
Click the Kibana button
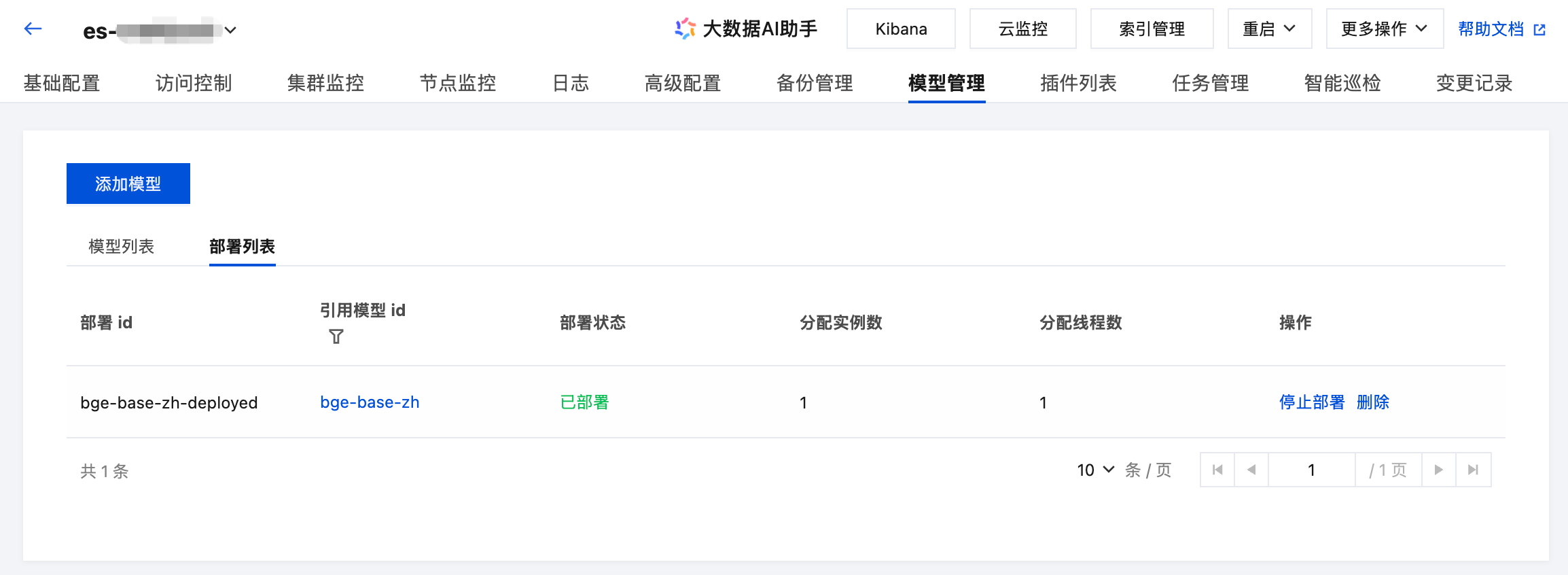901,29
